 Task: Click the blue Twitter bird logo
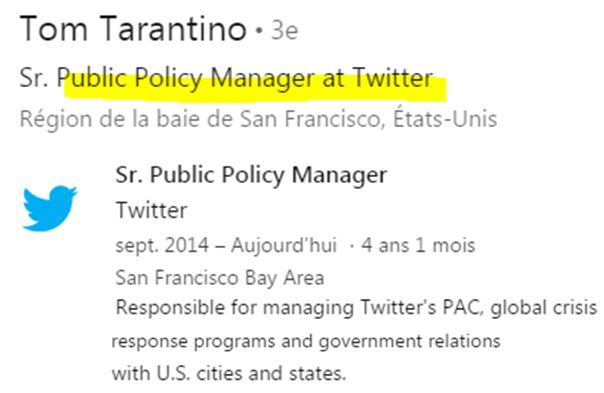(x=50, y=208)
